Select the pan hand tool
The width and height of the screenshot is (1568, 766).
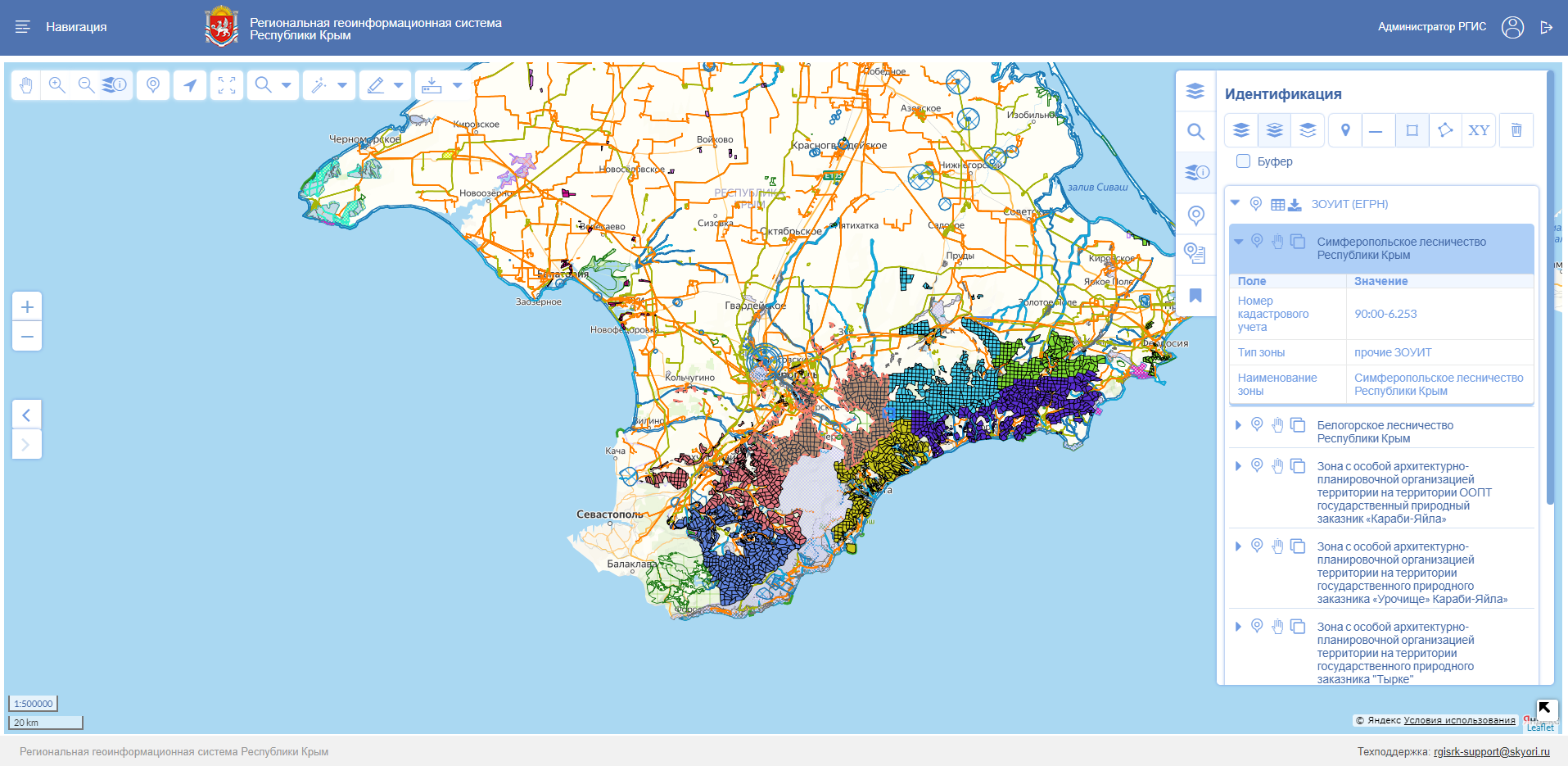tap(26, 85)
